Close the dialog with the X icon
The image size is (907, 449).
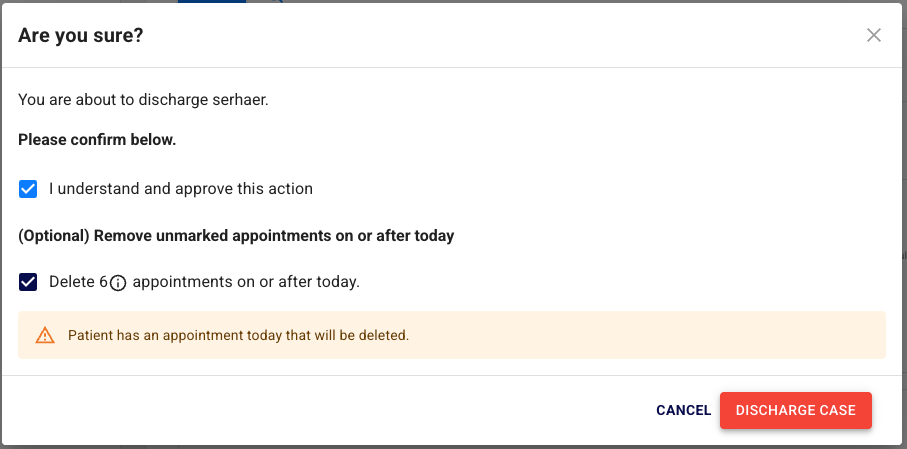tap(874, 35)
